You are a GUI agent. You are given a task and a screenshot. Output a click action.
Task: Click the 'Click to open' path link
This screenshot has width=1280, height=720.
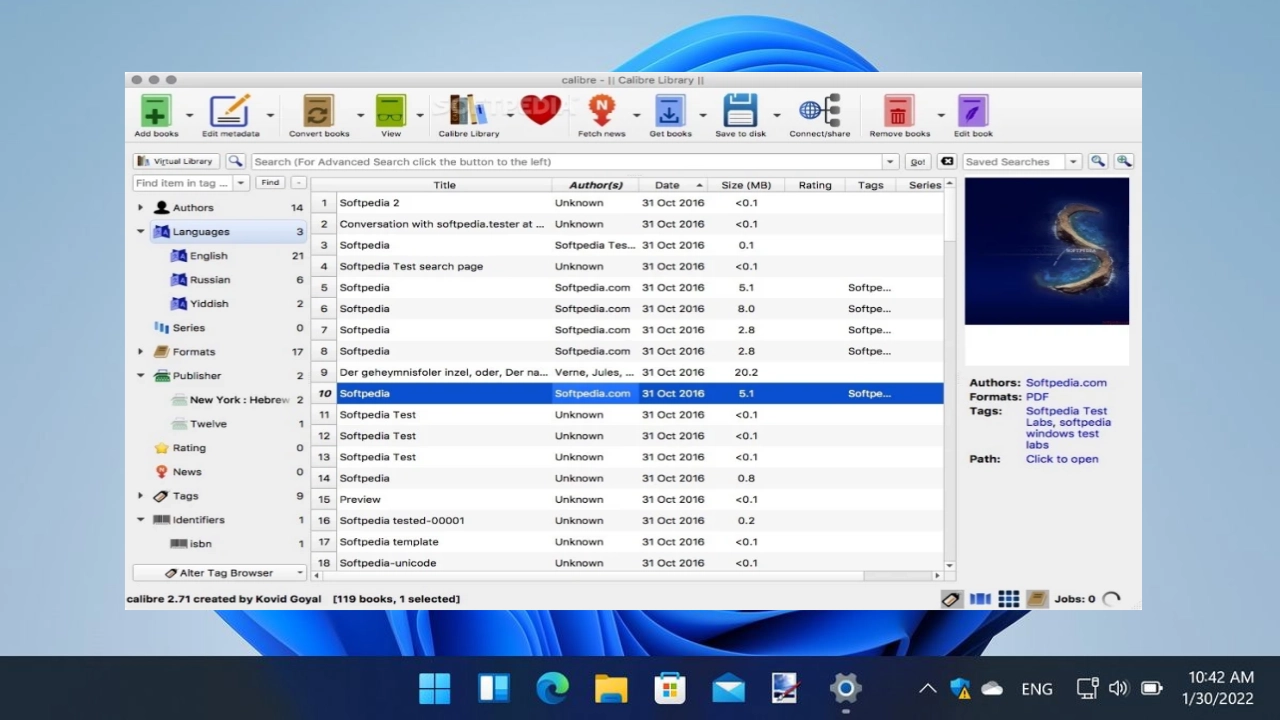(1062, 459)
